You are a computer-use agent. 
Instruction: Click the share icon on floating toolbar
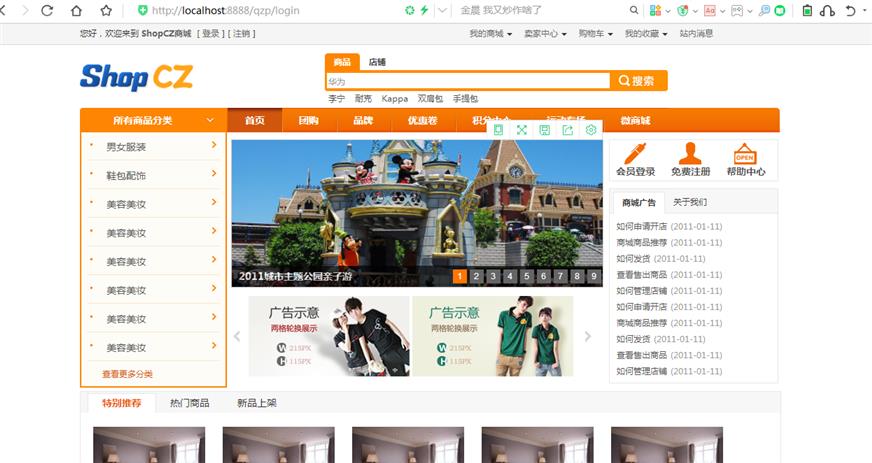click(568, 130)
